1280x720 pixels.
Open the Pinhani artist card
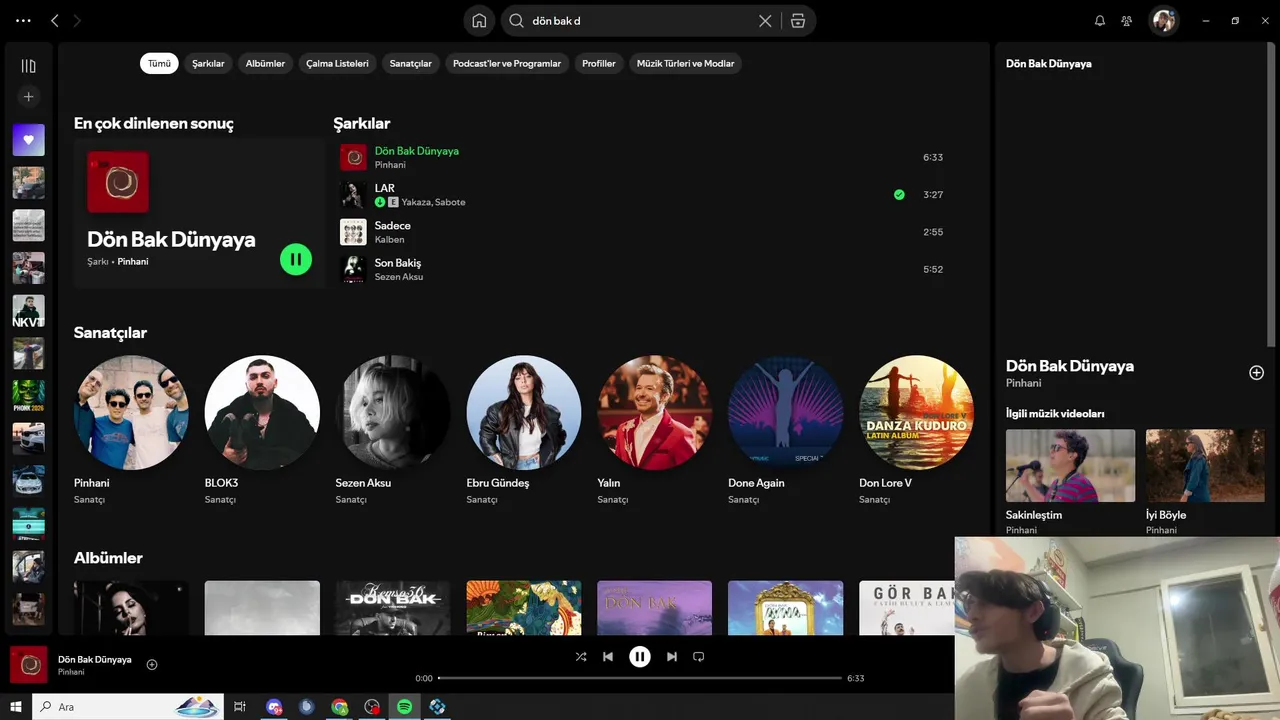click(131, 430)
